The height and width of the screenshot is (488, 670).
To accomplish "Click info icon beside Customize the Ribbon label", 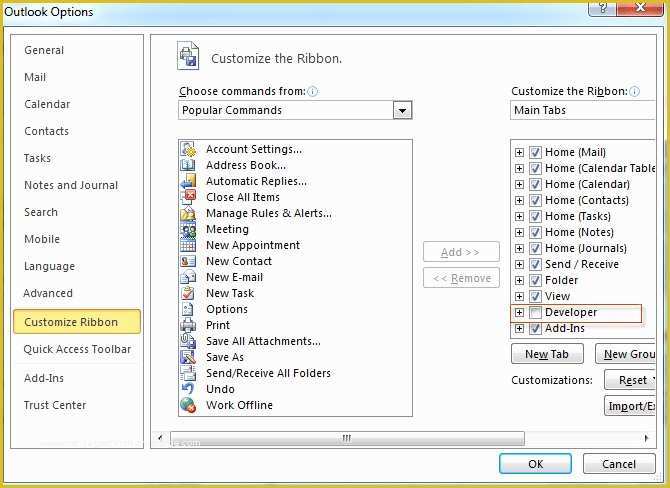I will tap(635, 91).
